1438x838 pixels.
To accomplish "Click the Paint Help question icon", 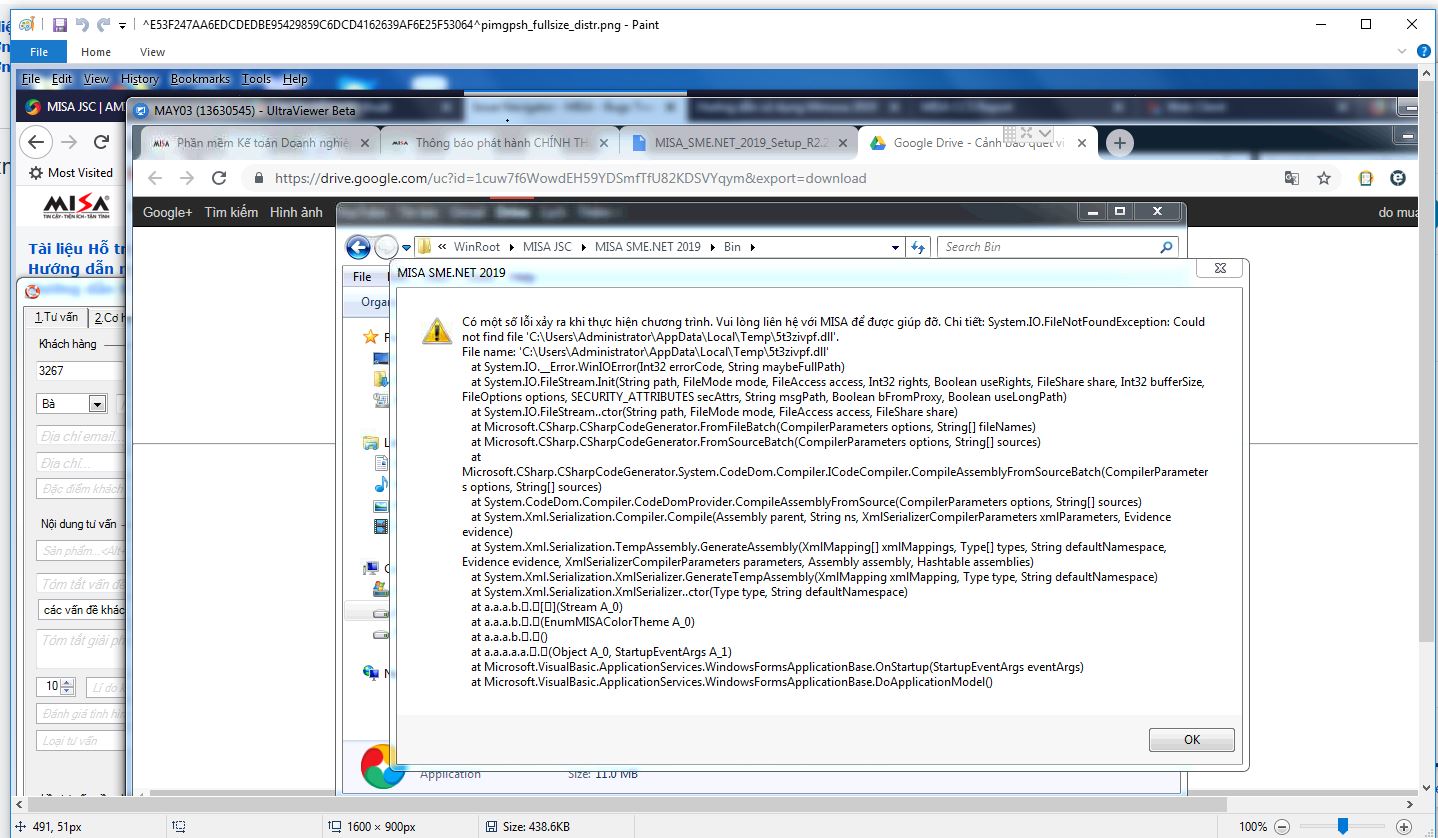I will tap(1424, 51).
